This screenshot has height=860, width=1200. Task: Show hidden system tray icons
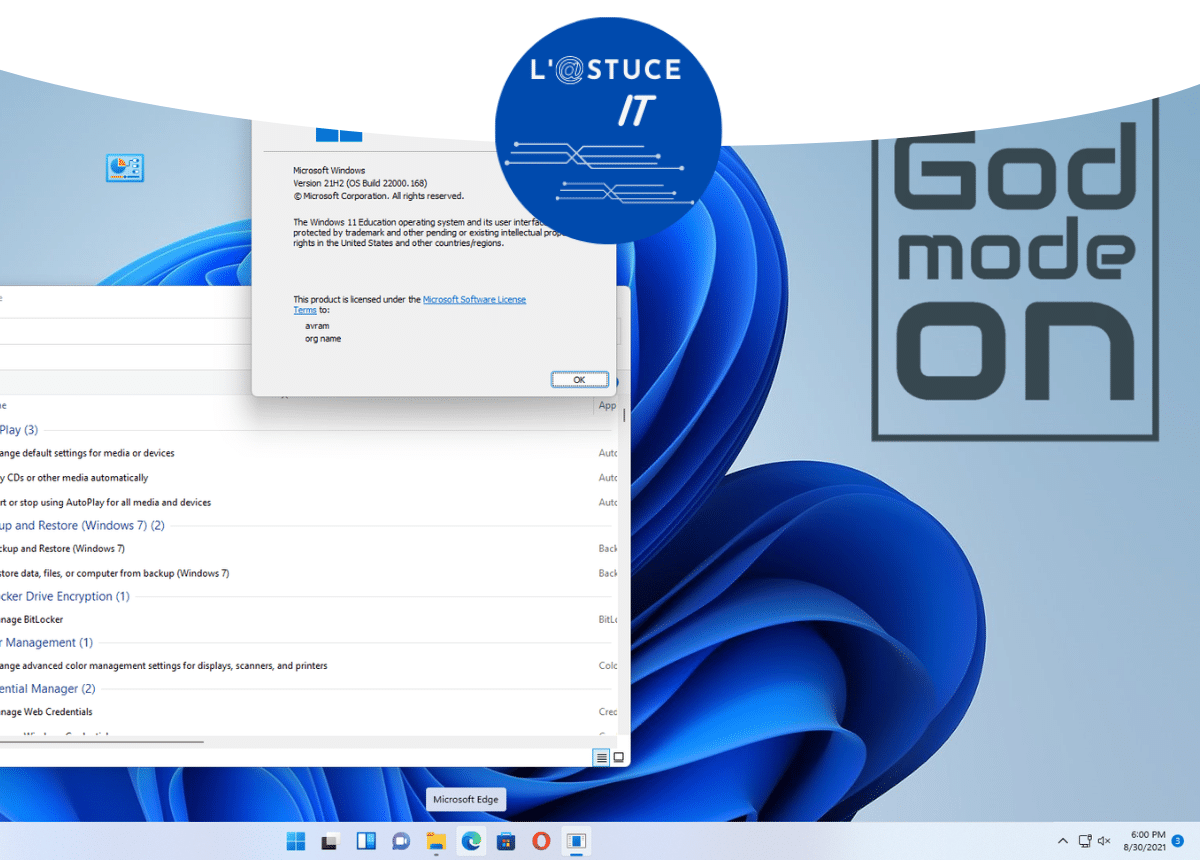click(1063, 841)
